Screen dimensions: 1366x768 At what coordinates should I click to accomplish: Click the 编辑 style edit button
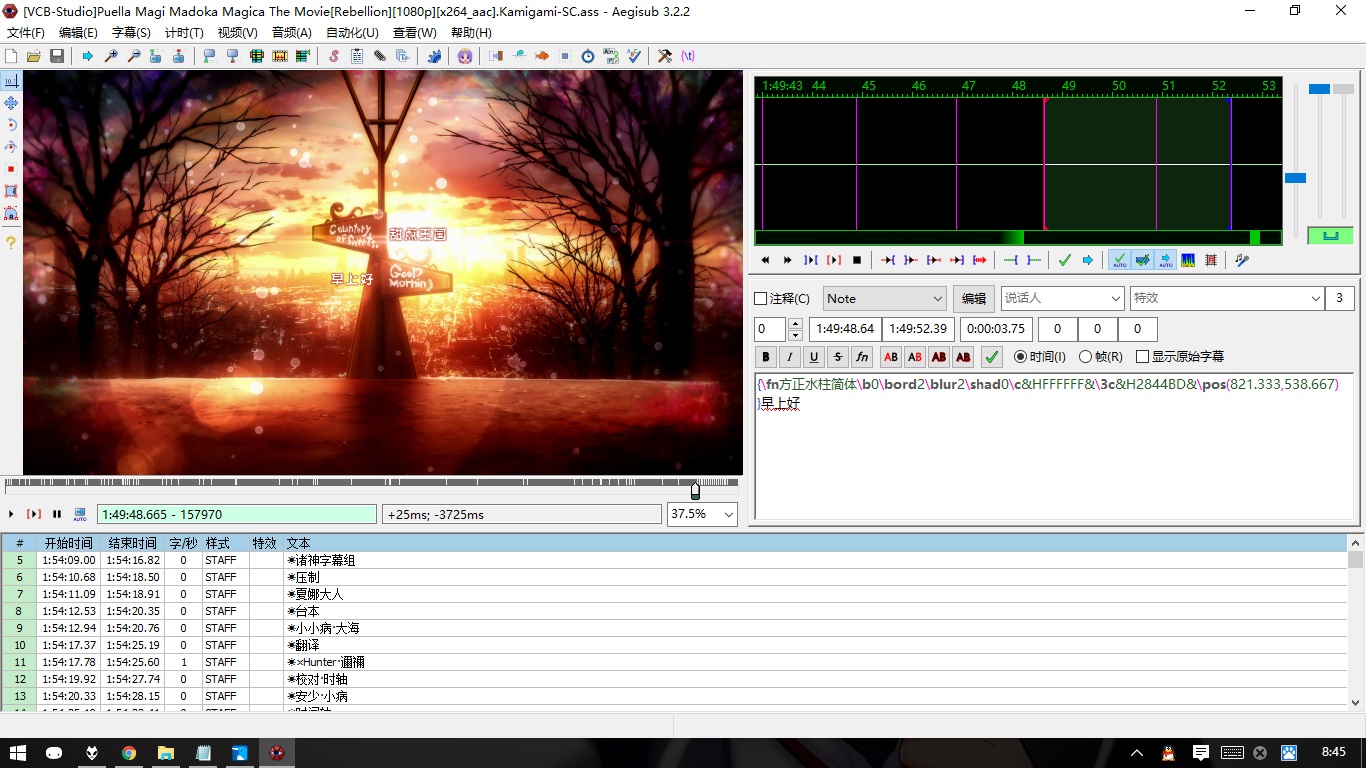(x=973, y=298)
